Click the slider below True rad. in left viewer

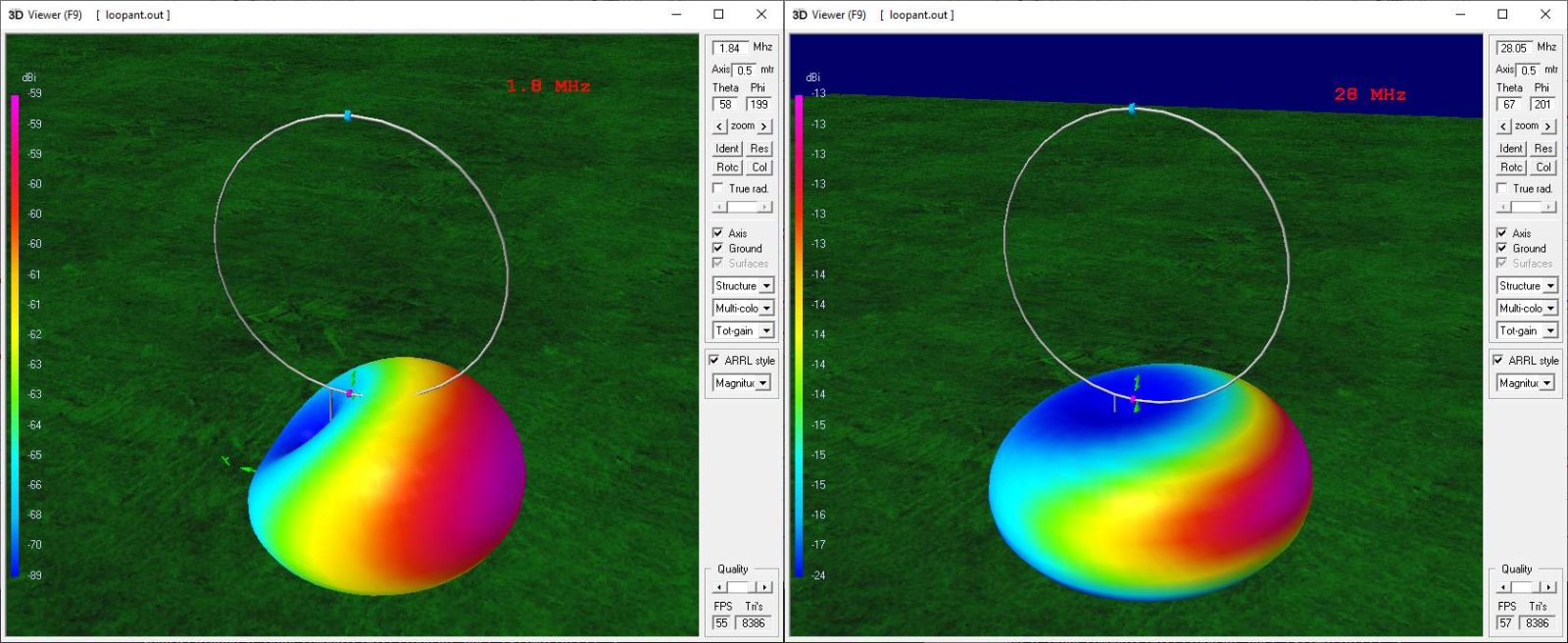(742, 207)
